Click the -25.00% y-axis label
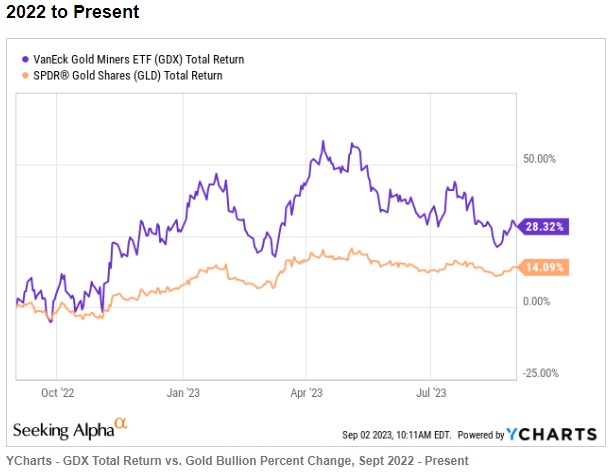This screenshot has height=472, width=612. point(541,373)
